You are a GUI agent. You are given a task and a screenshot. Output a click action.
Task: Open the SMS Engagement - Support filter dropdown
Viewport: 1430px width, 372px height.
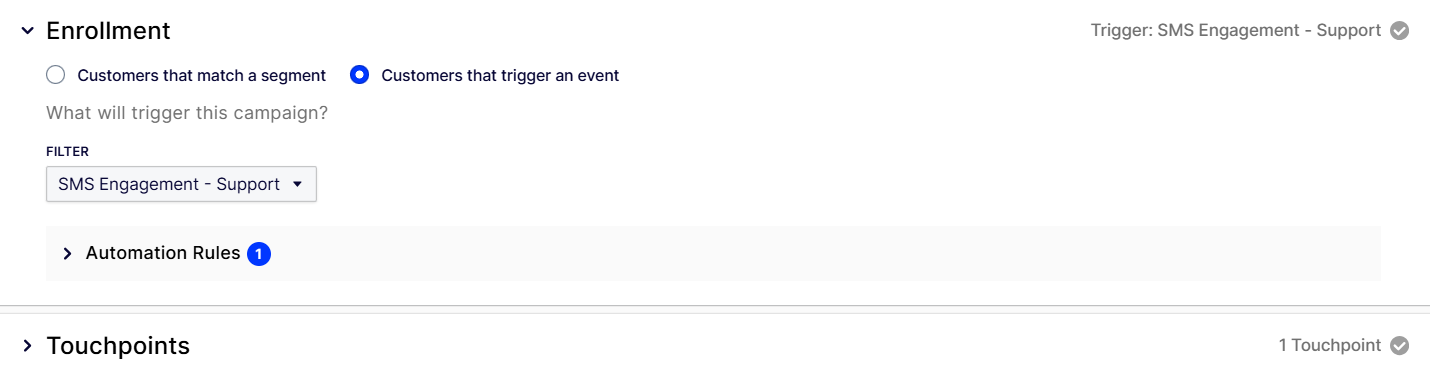point(181,184)
